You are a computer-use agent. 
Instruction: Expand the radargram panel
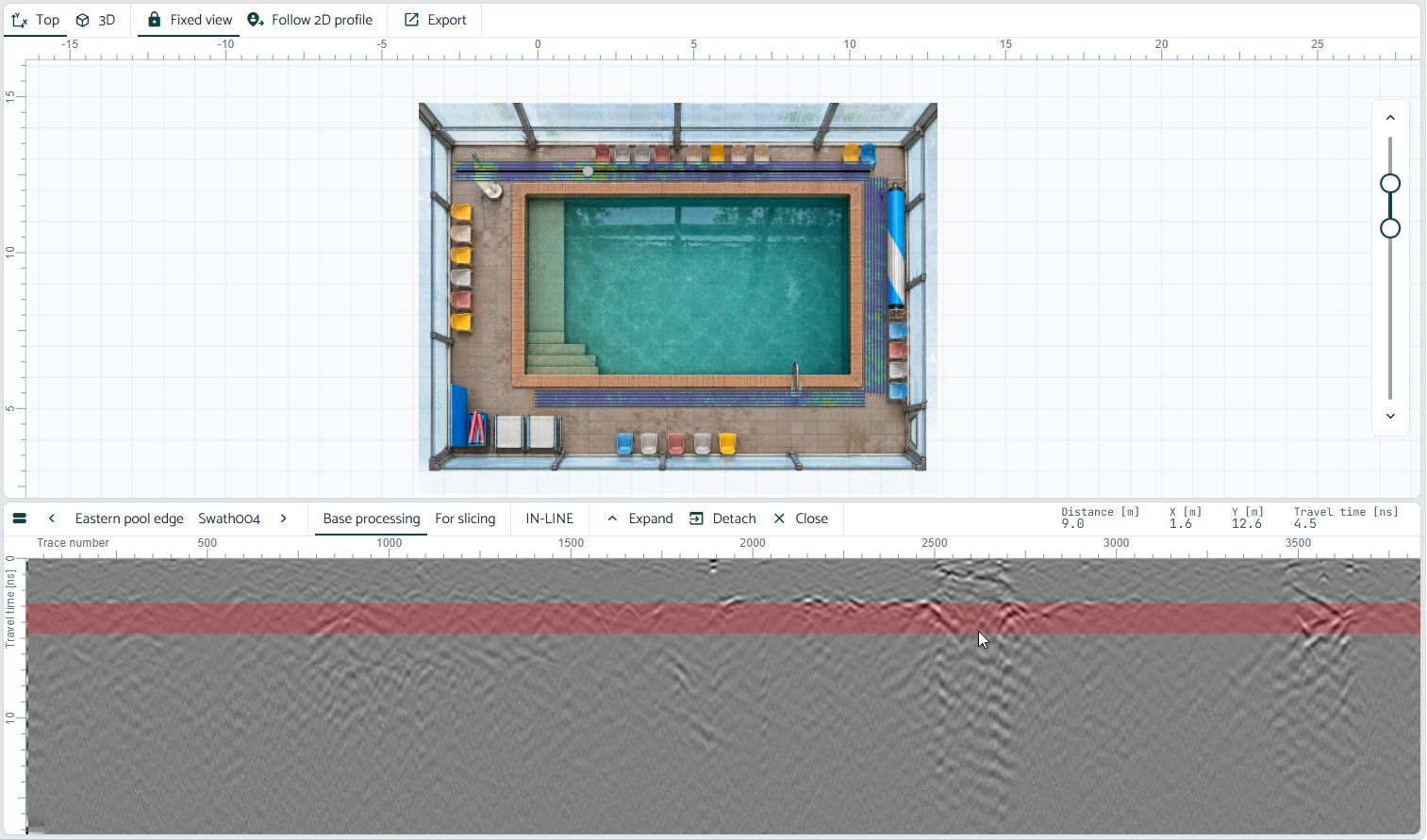click(x=639, y=519)
